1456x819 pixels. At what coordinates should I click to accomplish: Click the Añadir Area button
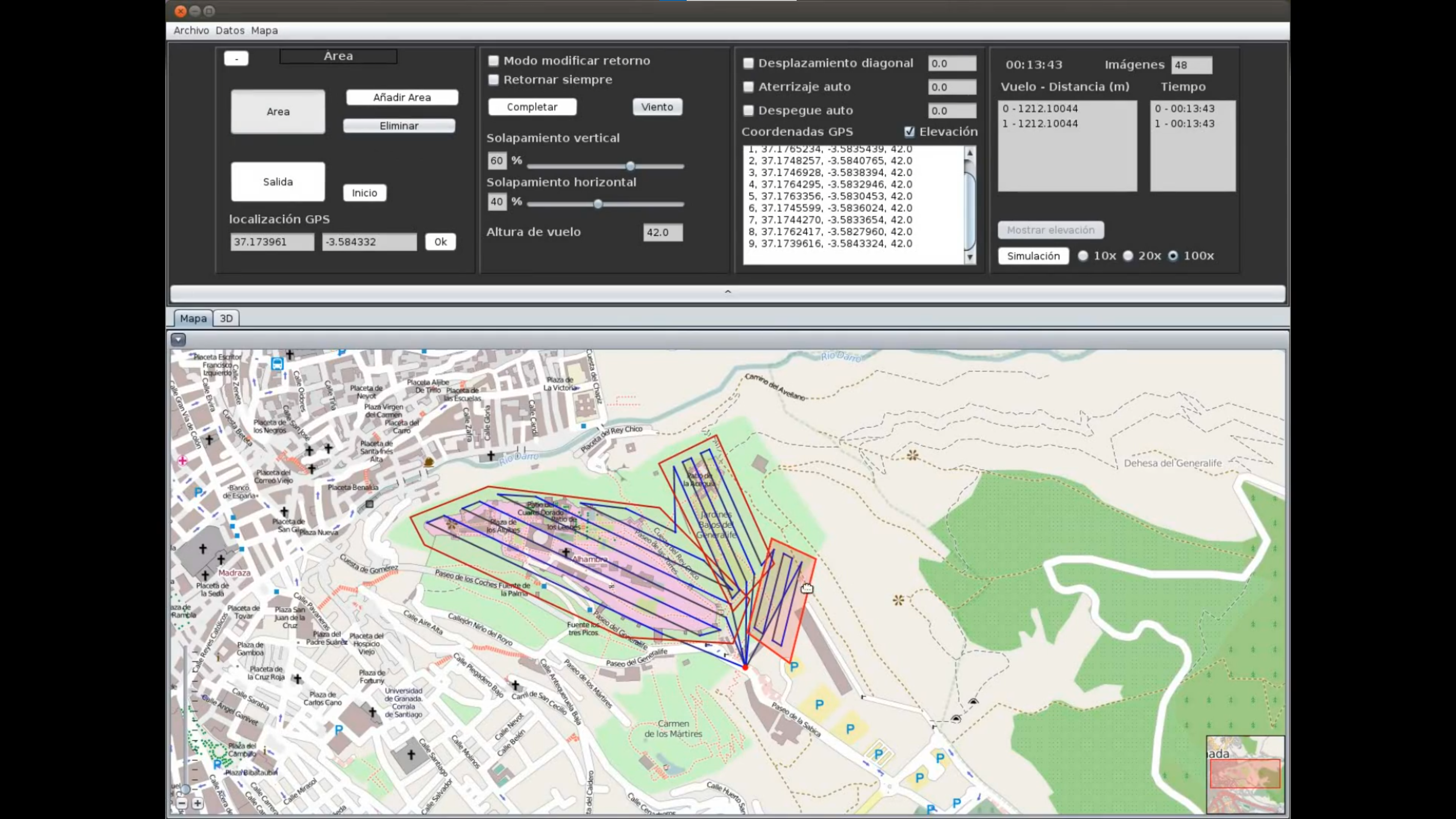[x=402, y=97]
